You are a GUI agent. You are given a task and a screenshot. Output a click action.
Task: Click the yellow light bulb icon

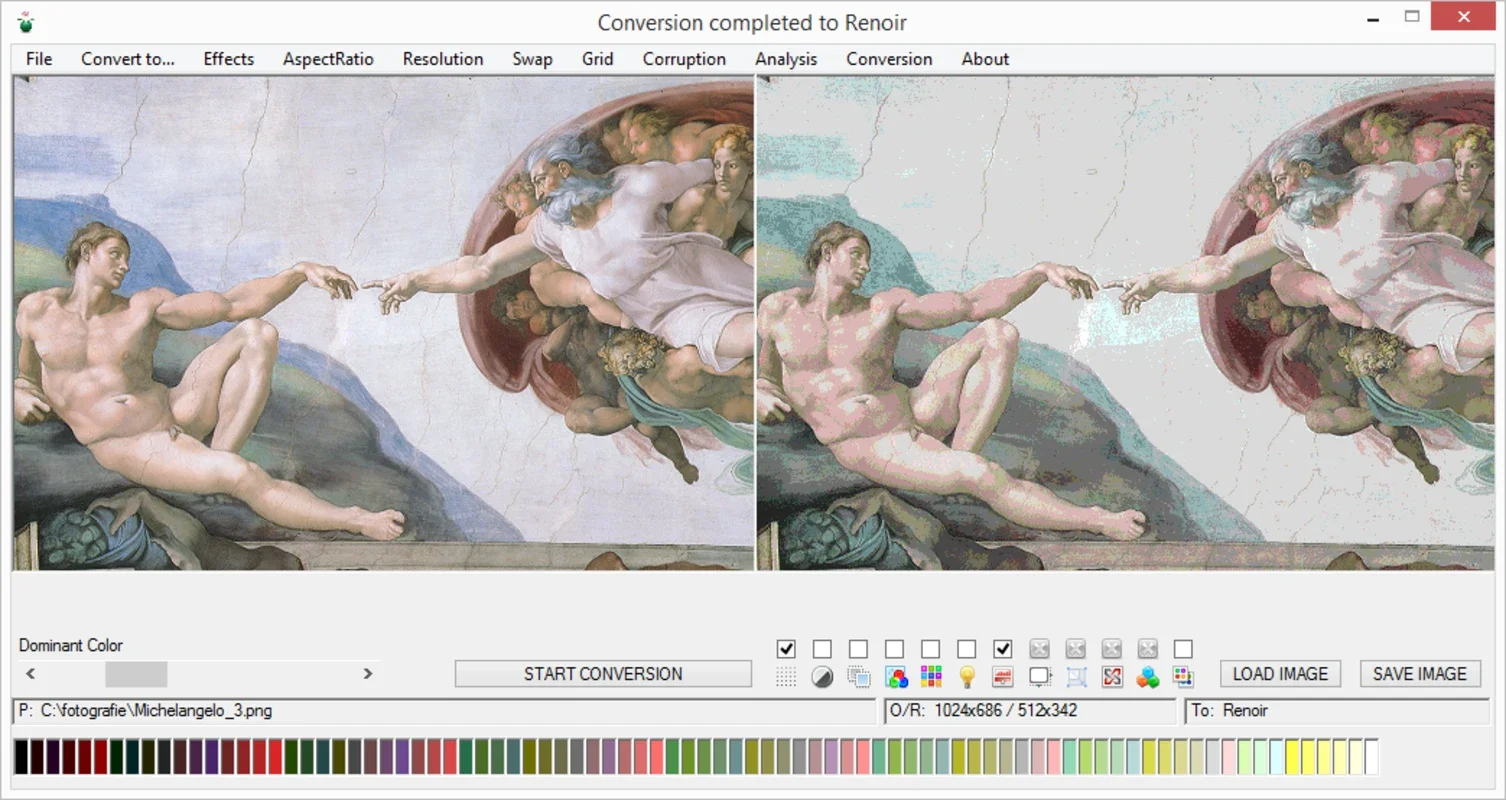(x=966, y=677)
